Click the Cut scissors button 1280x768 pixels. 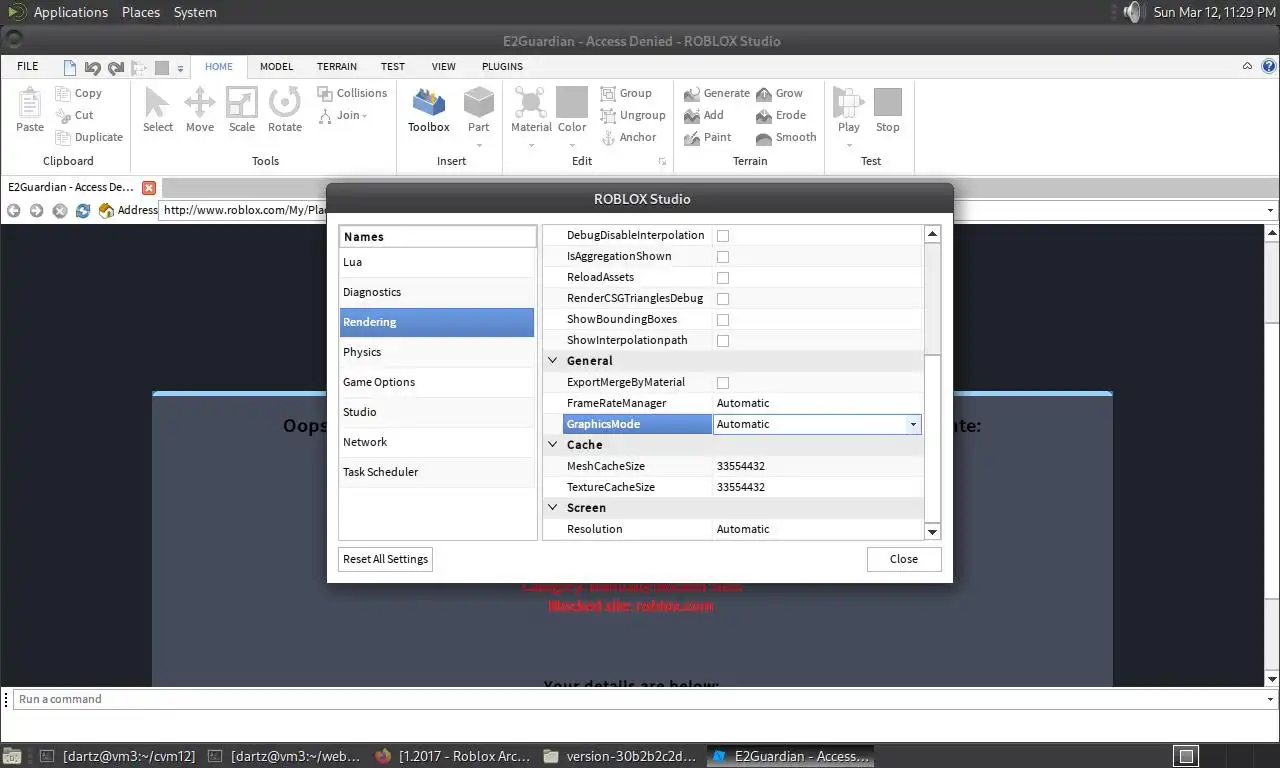75,115
